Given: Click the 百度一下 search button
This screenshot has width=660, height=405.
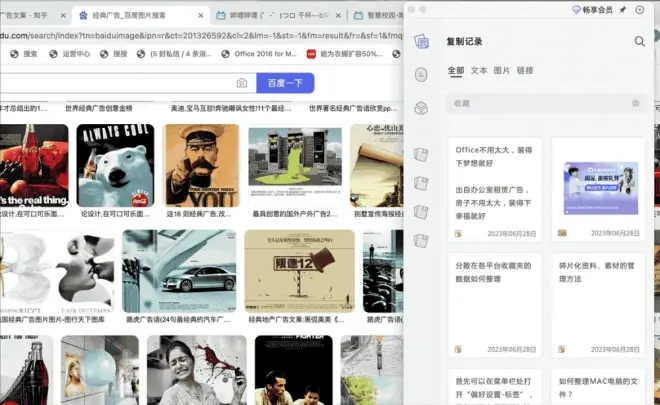Looking at the screenshot, I should (x=285, y=83).
